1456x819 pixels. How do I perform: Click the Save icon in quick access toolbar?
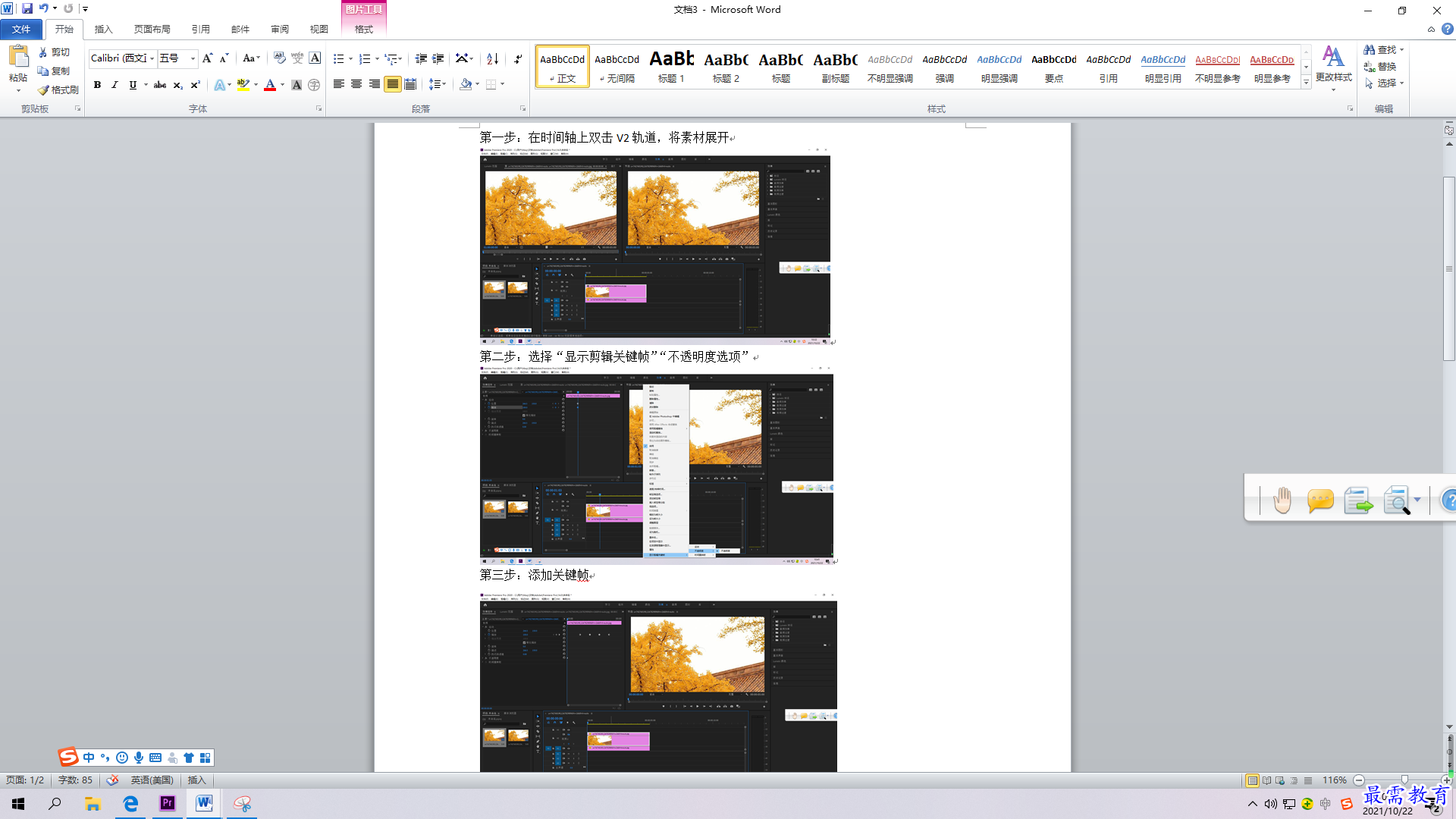point(27,8)
